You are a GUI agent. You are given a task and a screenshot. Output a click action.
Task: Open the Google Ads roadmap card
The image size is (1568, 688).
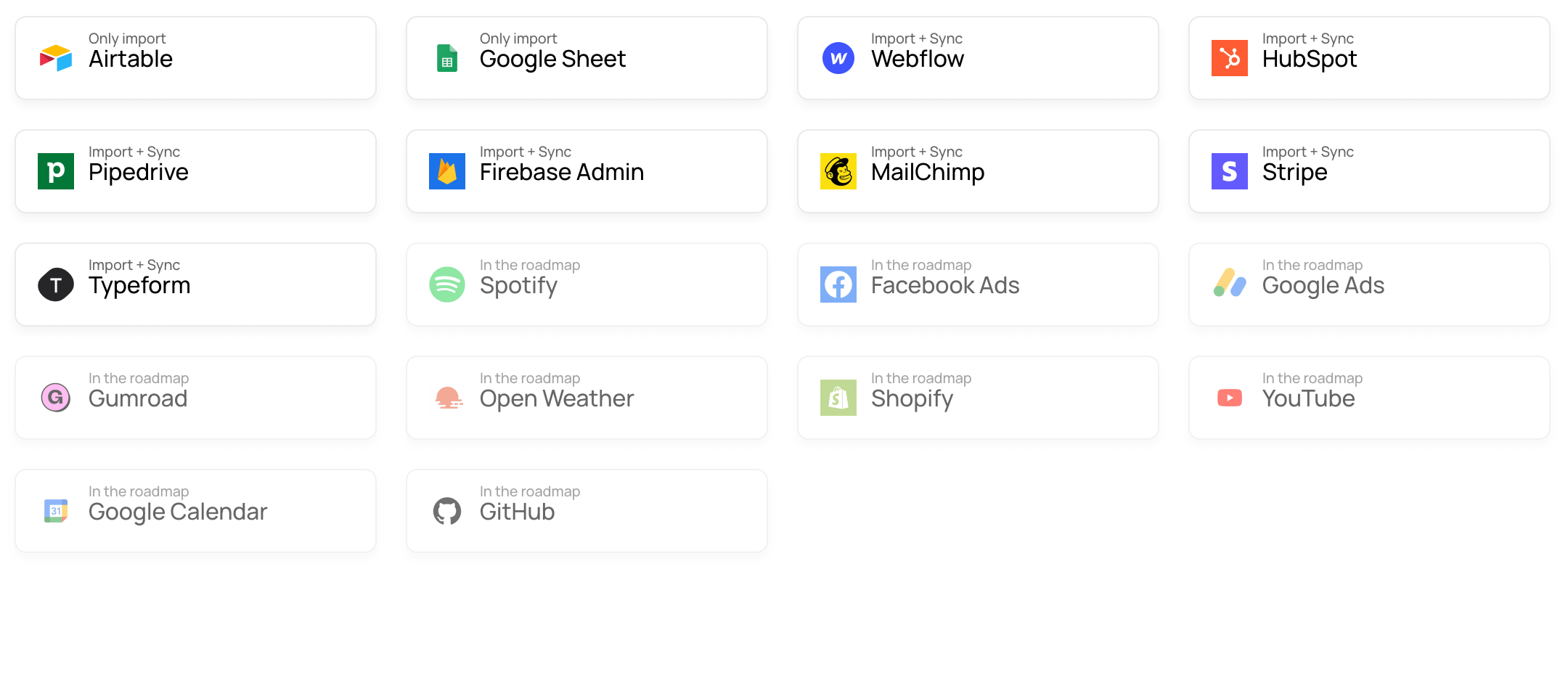coord(1369,284)
